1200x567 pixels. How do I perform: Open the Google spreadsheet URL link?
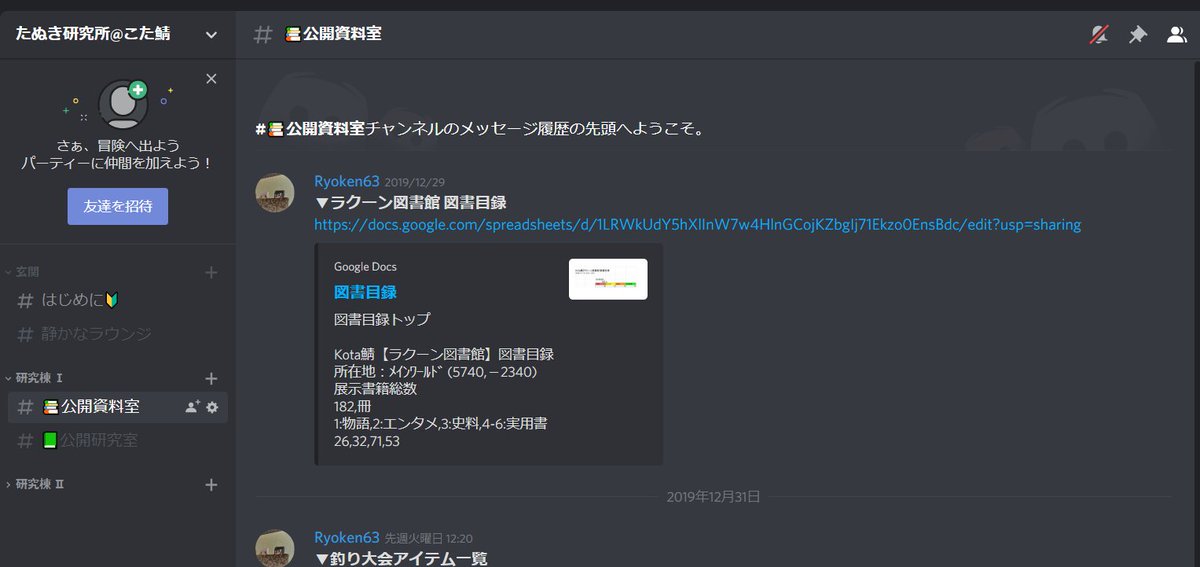pyautogui.click(x=698, y=225)
